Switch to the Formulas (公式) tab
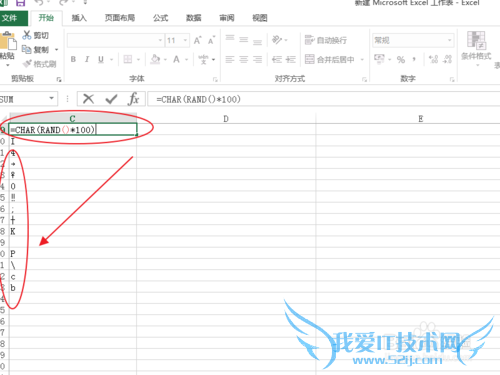Viewport: 500px width, 375px height. [x=160, y=18]
